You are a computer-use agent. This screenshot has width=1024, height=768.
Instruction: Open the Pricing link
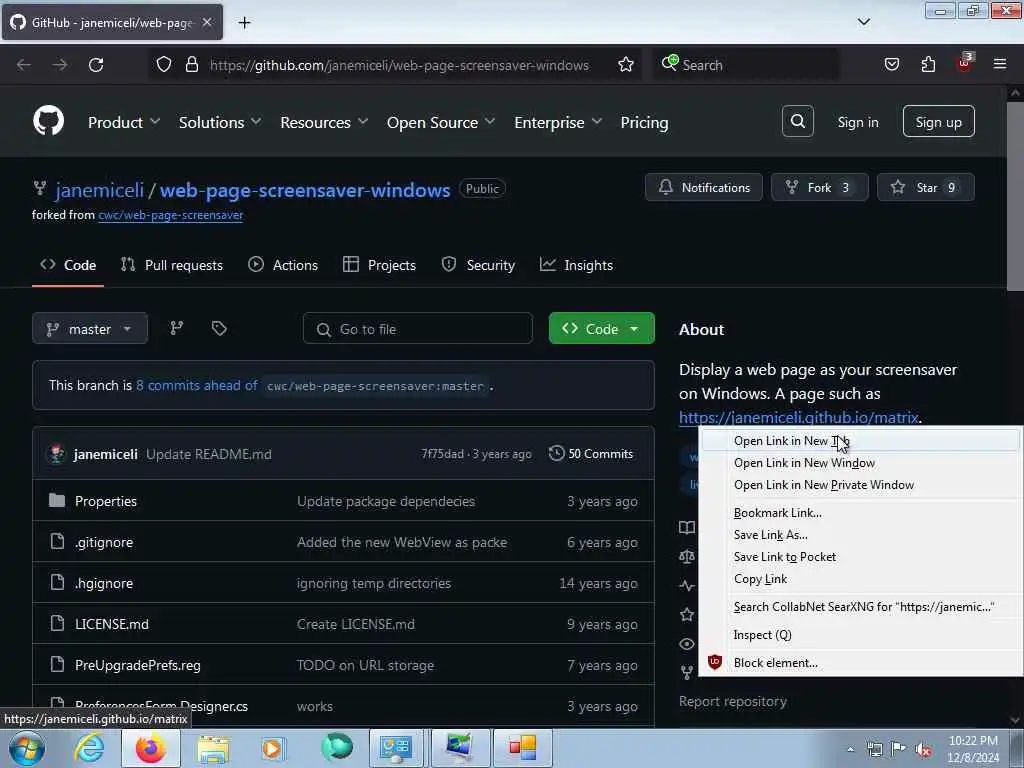click(644, 122)
